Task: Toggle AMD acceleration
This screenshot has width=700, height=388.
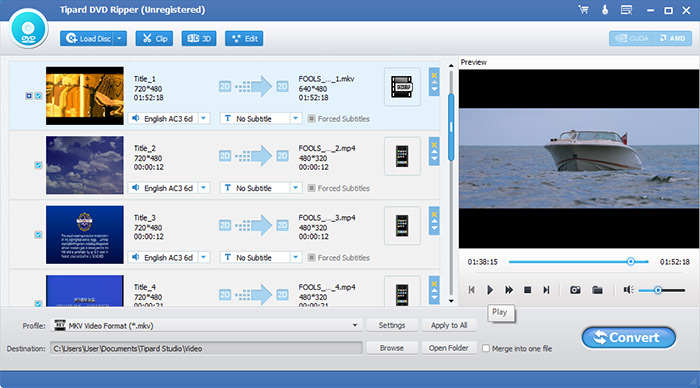Action: (672, 38)
